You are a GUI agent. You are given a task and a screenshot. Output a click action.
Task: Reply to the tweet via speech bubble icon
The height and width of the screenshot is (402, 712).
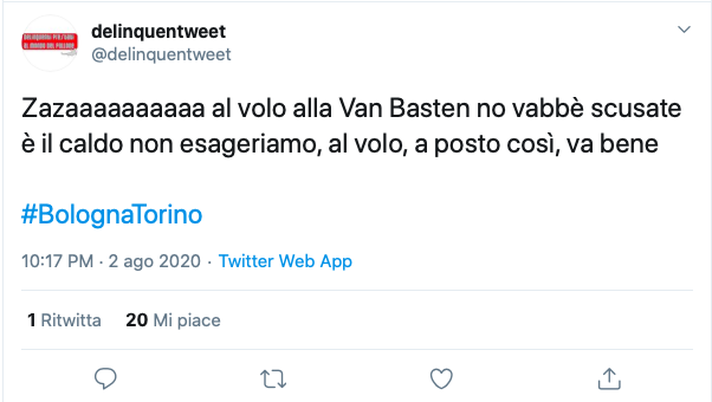105,378
